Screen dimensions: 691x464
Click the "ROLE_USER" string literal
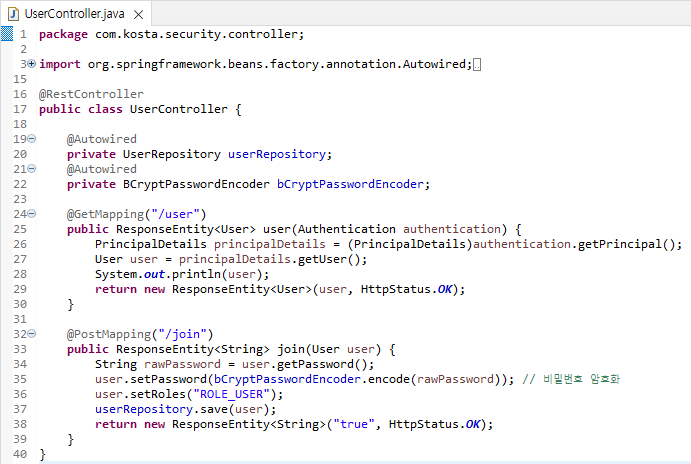click(x=232, y=394)
